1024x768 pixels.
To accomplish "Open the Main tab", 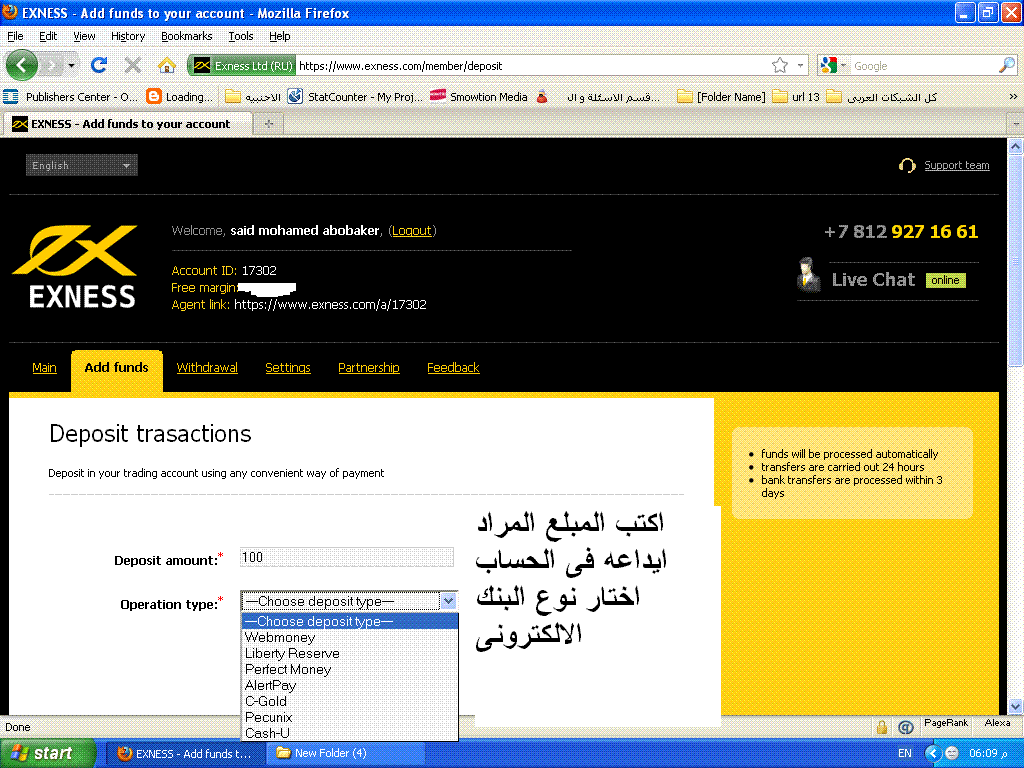I will pos(44,368).
